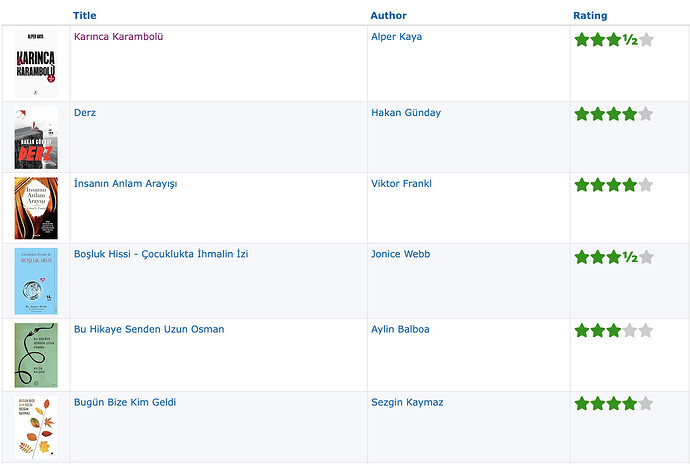The height and width of the screenshot is (464, 690).
Task: Click fourth grey star for Bu Hikaye Senden Uzun Osman
Action: tap(630, 330)
